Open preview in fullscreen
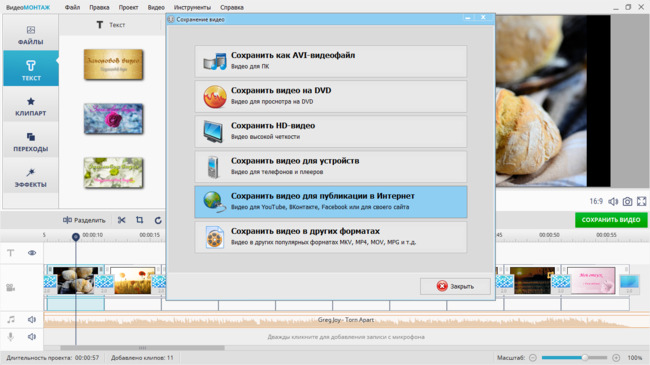Image resolution: width=650 pixels, height=365 pixels. pyautogui.click(x=642, y=202)
